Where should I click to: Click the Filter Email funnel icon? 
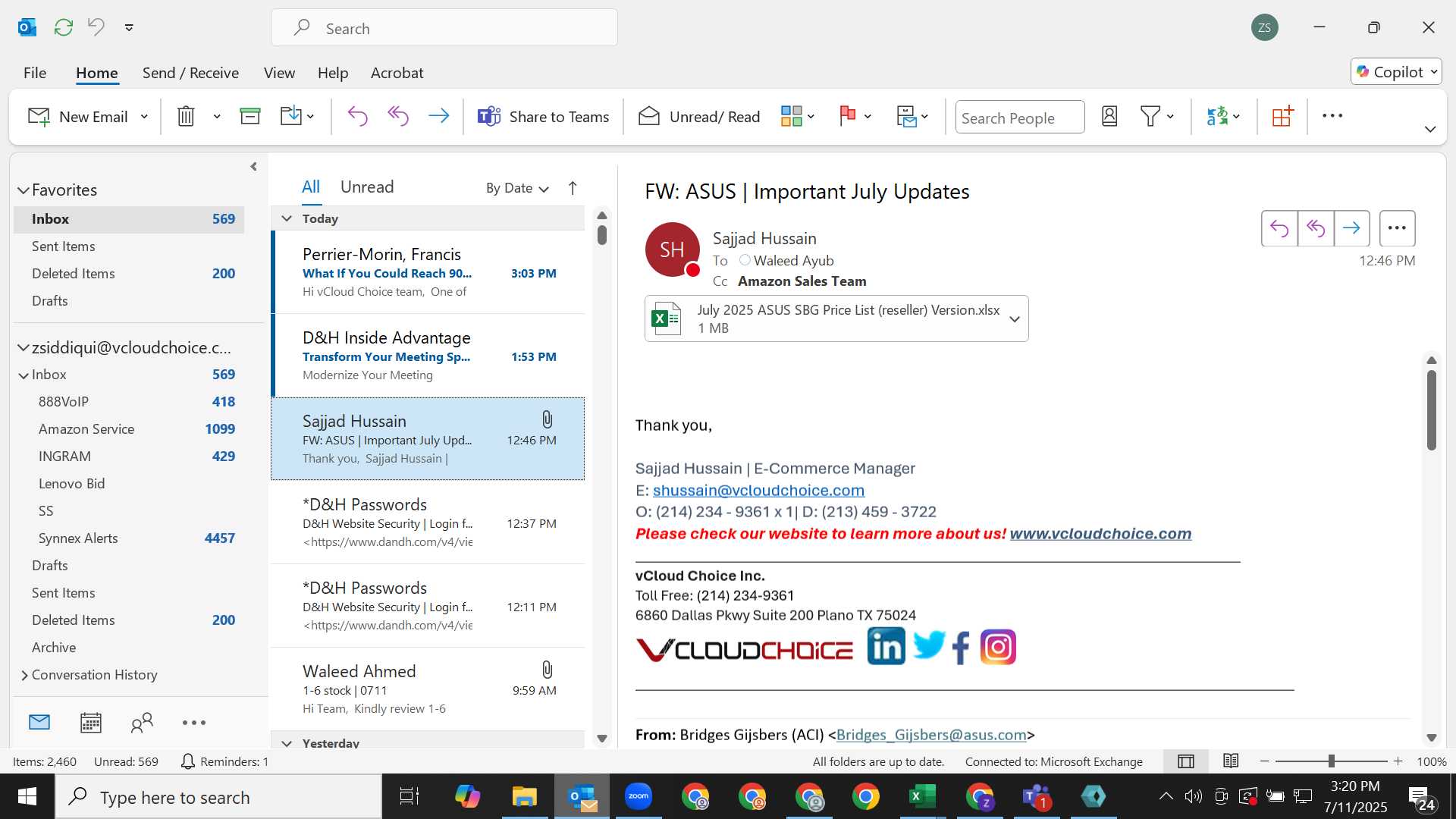[x=1150, y=116]
